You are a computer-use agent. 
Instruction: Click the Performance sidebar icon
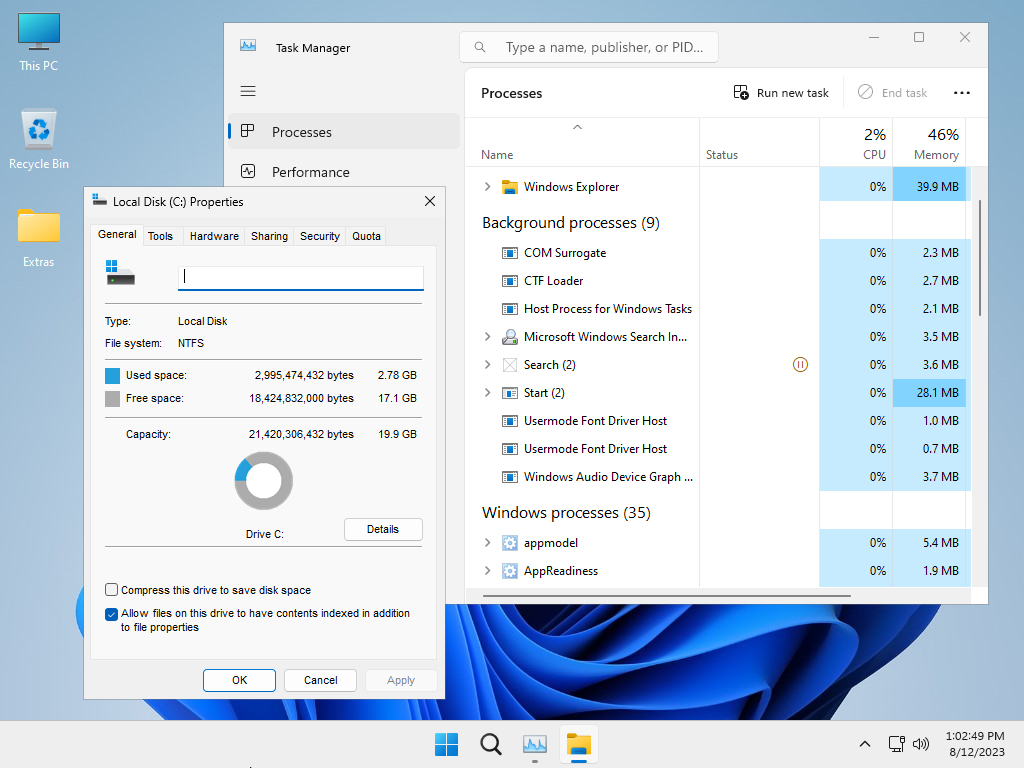[248, 172]
